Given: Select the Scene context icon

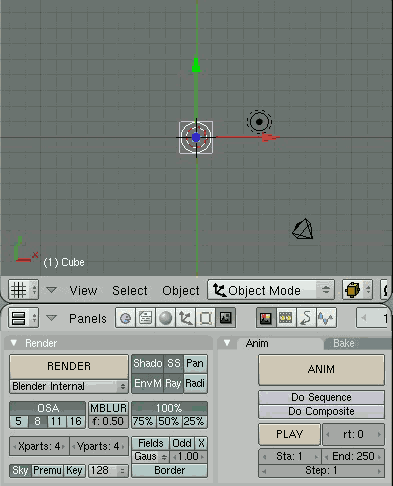Looking at the screenshot, I should [x=226, y=318].
